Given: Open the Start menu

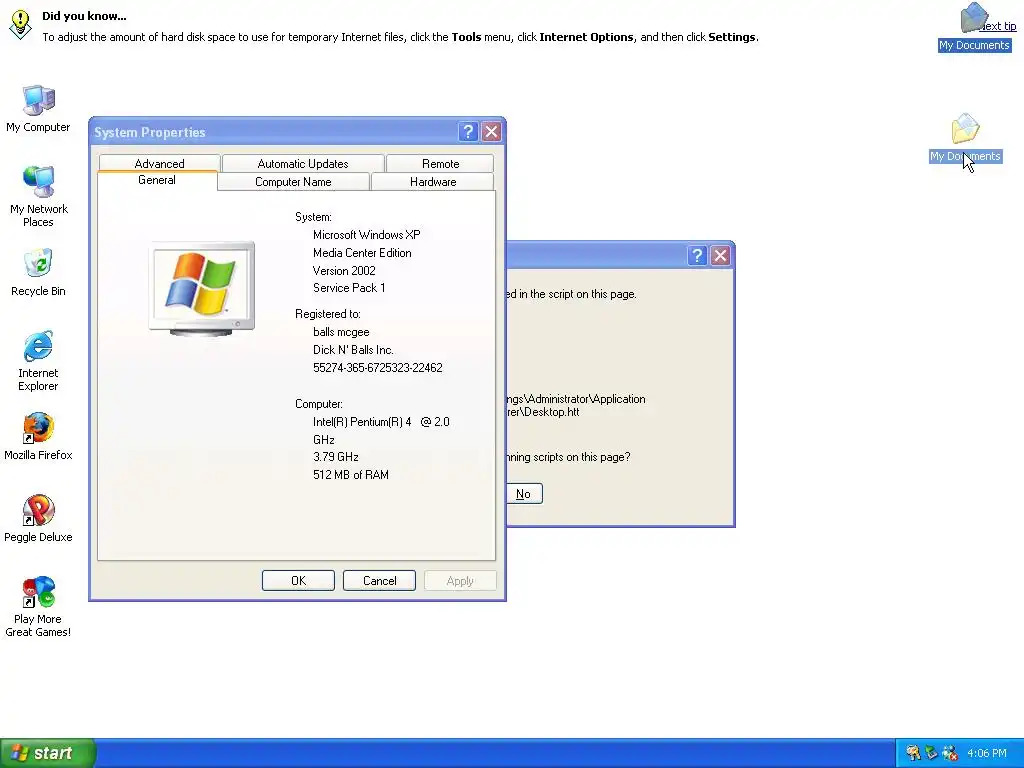Looking at the screenshot, I should tap(48, 753).
